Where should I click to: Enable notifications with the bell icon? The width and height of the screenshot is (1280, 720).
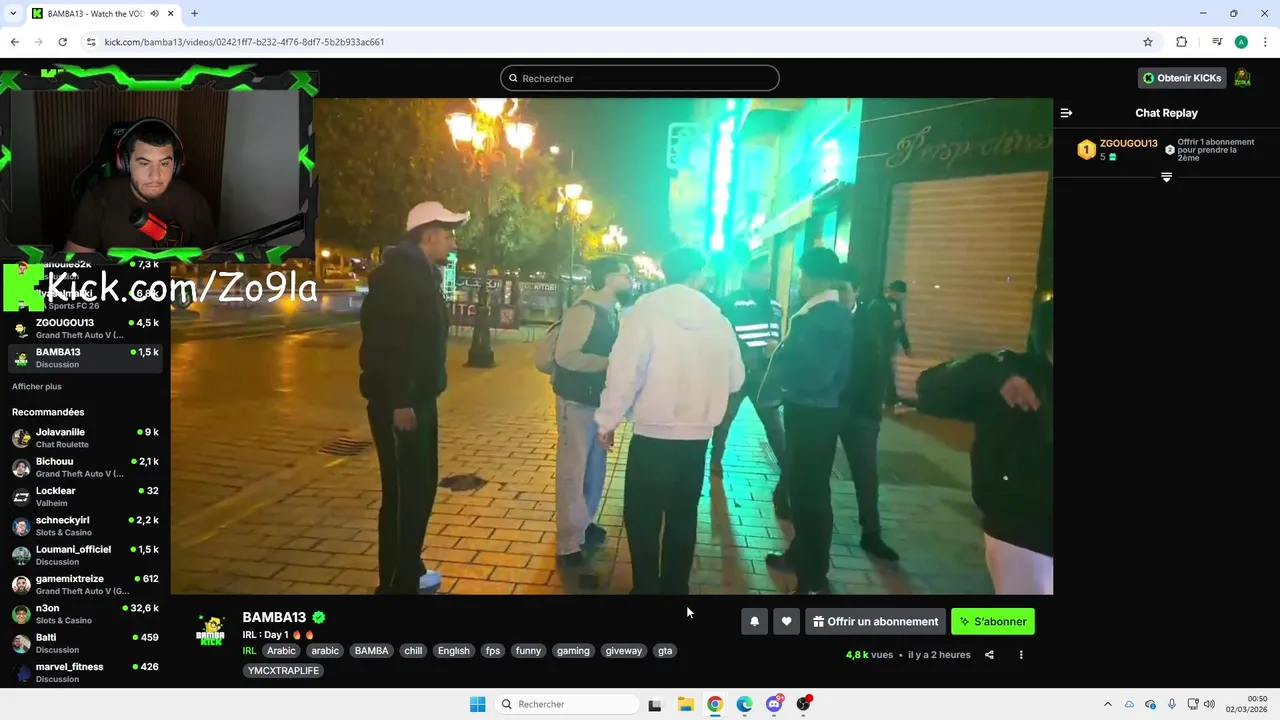pyautogui.click(x=755, y=622)
